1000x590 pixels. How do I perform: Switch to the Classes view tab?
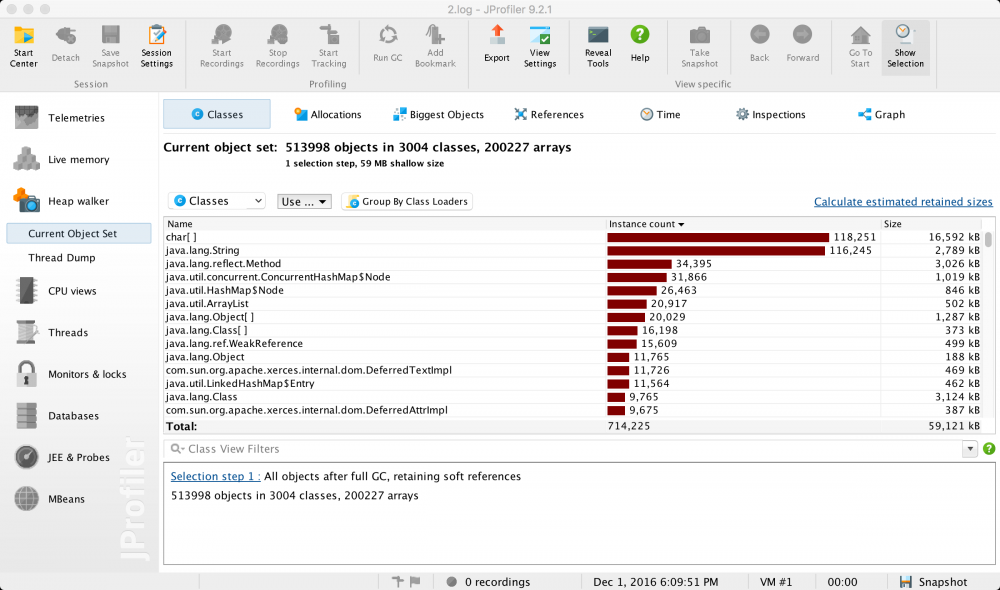217,114
